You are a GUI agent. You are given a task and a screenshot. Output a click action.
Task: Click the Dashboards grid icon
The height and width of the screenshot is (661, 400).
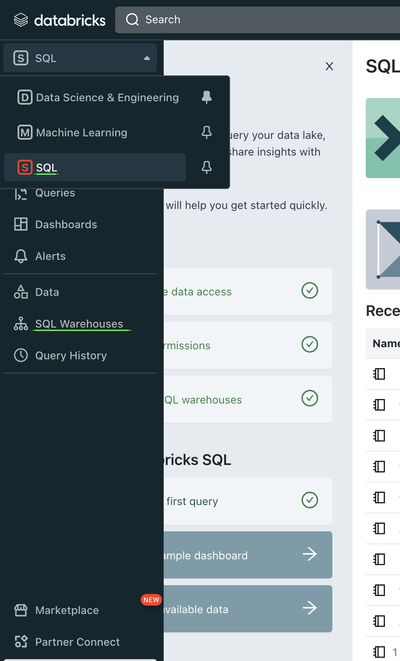point(21,224)
